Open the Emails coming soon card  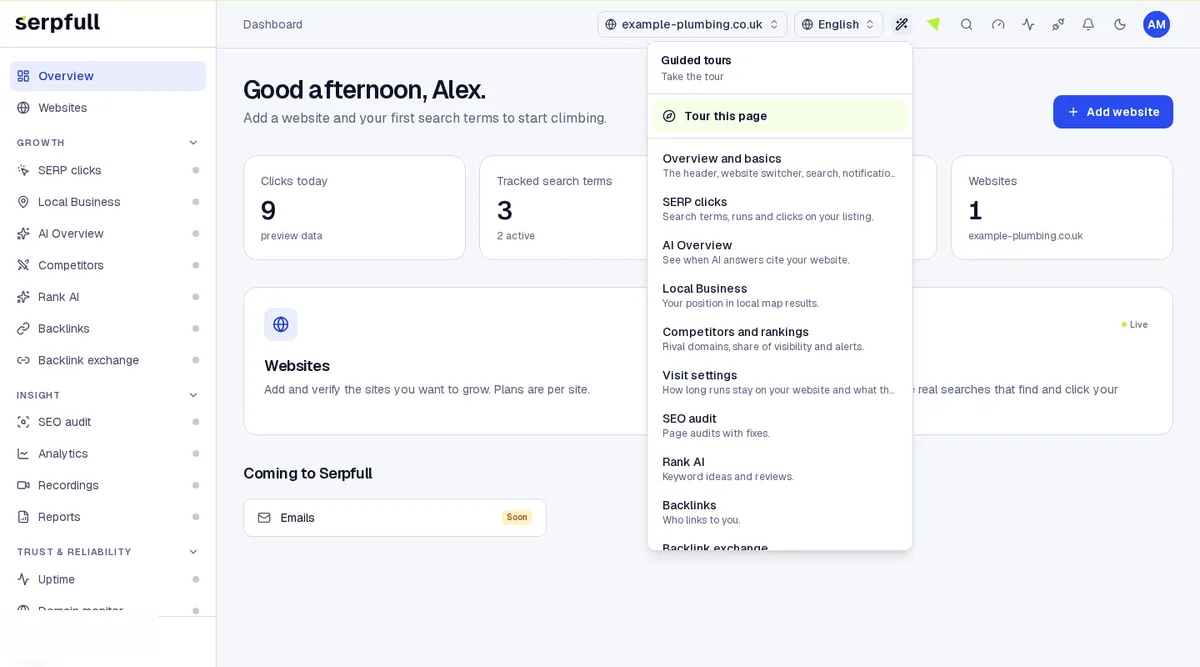(395, 518)
